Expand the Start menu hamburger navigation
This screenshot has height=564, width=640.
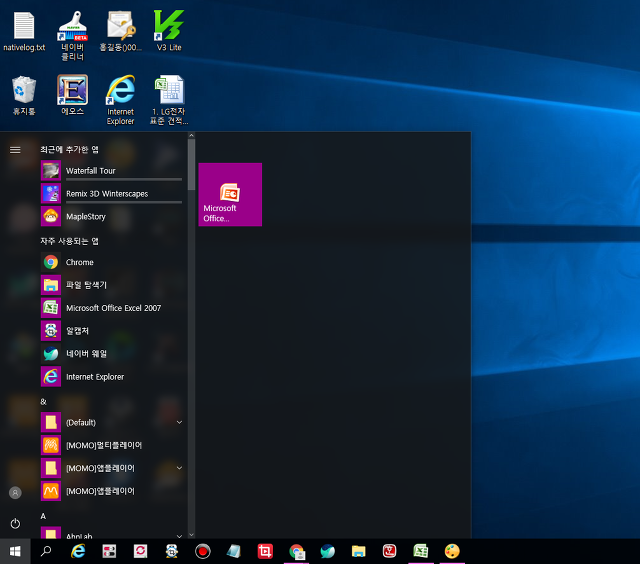point(15,150)
